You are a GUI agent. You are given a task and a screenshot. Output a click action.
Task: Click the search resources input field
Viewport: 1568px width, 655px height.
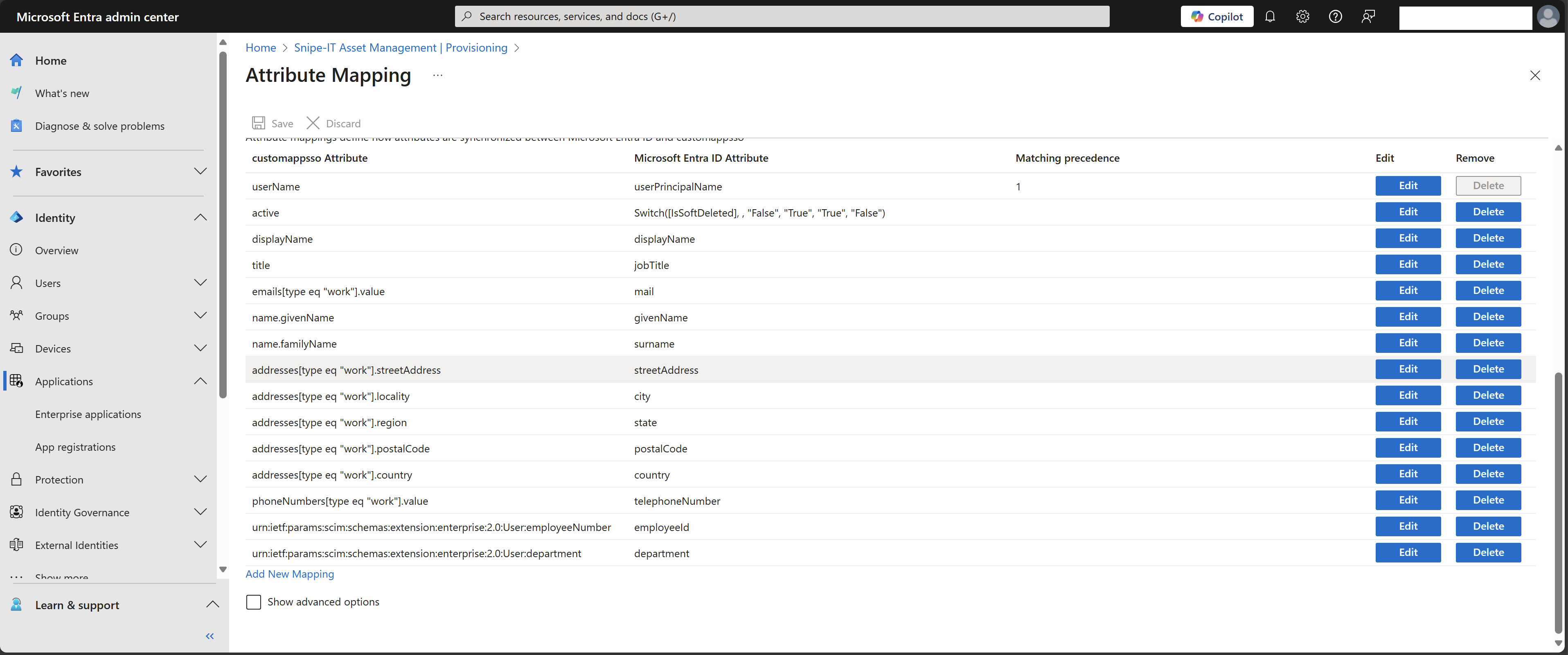tap(782, 16)
